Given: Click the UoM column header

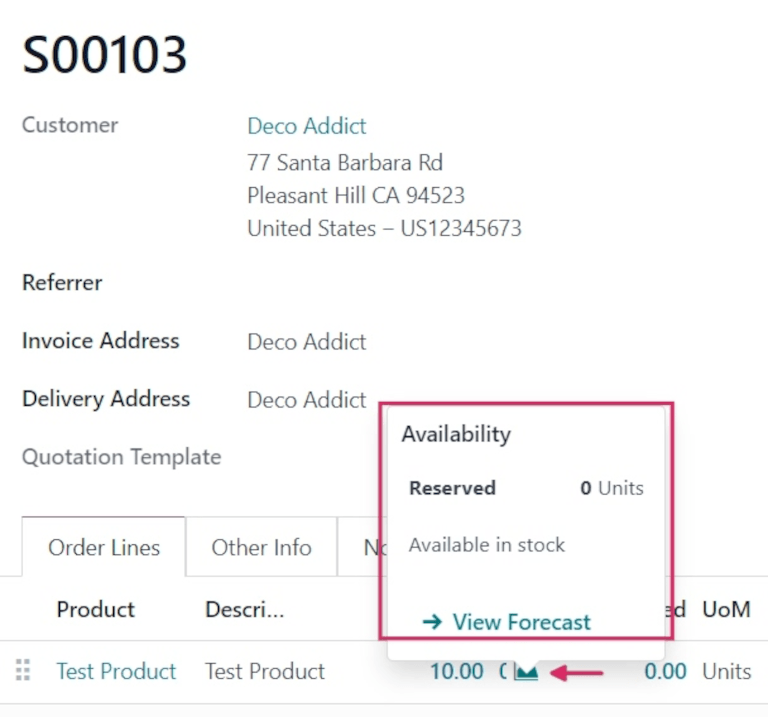Looking at the screenshot, I should tap(726, 609).
